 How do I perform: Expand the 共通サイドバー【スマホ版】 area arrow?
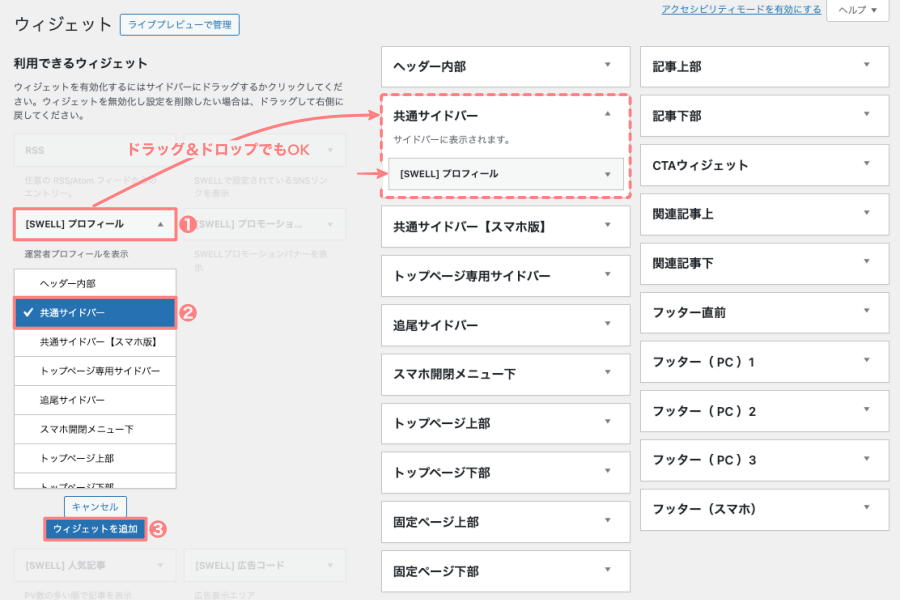pos(606,225)
